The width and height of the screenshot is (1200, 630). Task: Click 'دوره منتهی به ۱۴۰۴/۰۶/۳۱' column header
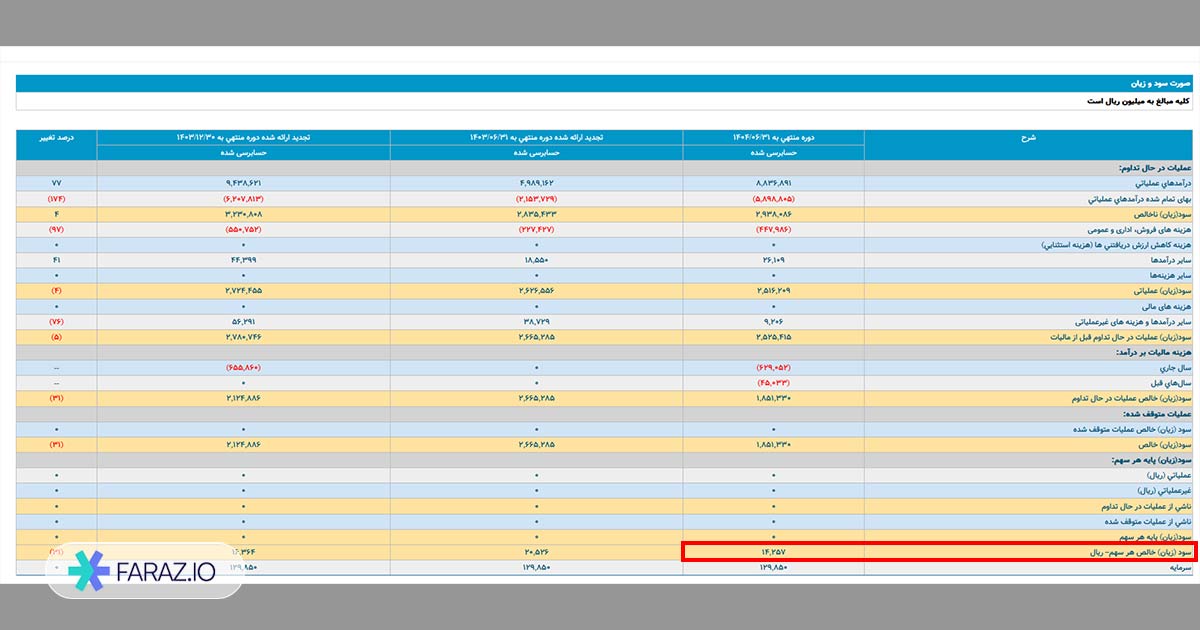(x=774, y=137)
